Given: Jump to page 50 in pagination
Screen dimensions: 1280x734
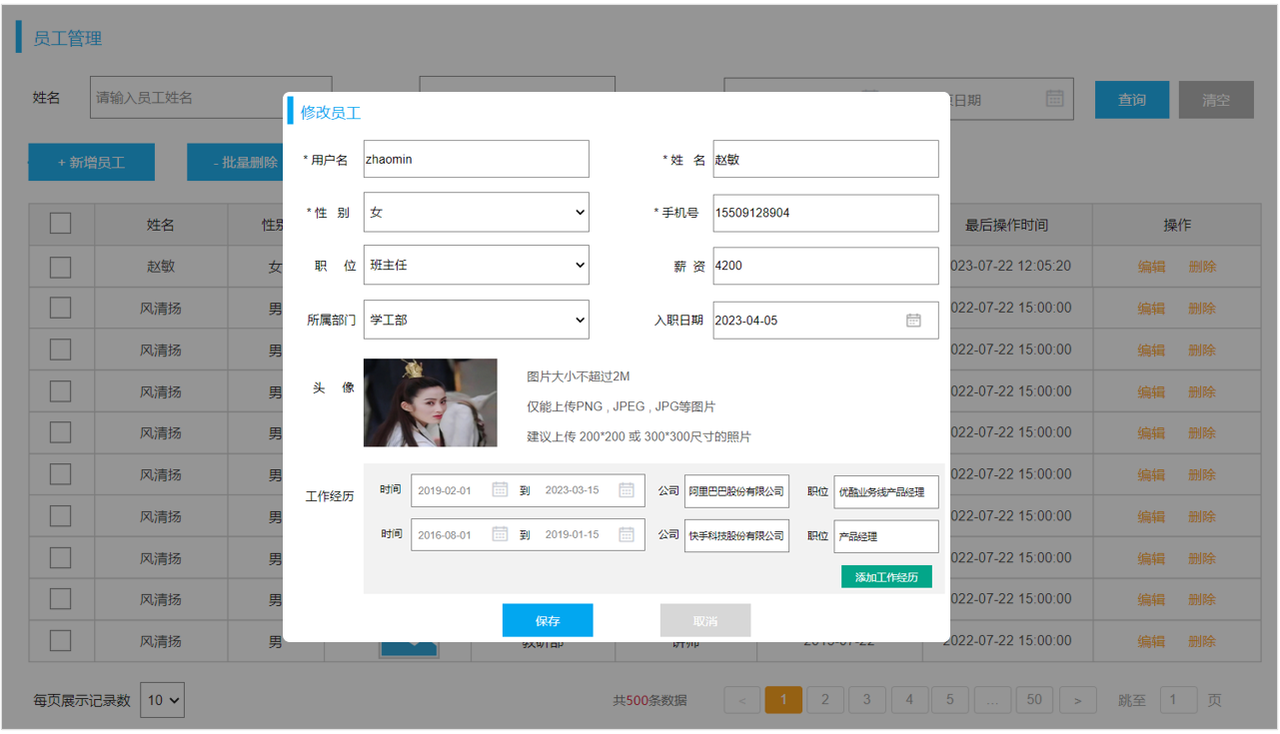Looking at the screenshot, I should click(x=1034, y=700).
